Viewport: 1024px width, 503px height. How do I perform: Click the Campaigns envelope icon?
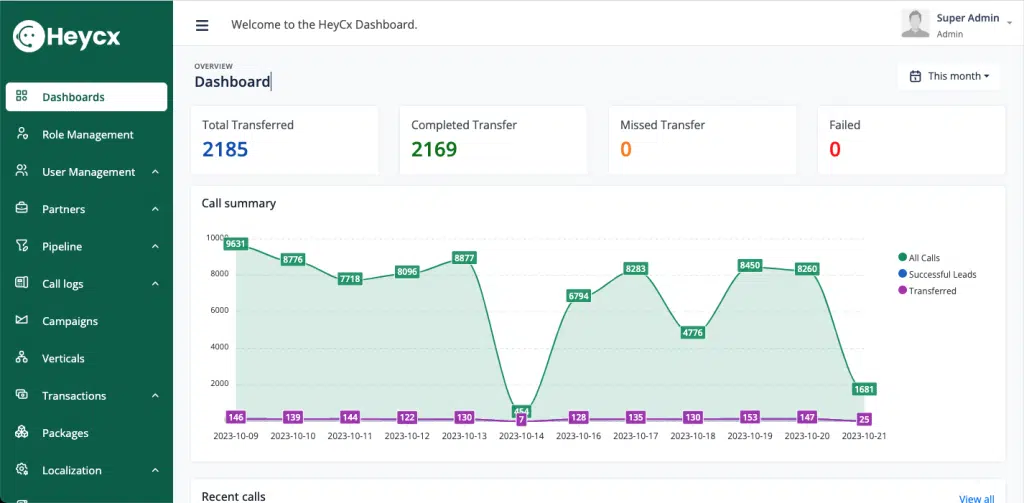tap(22, 321)
